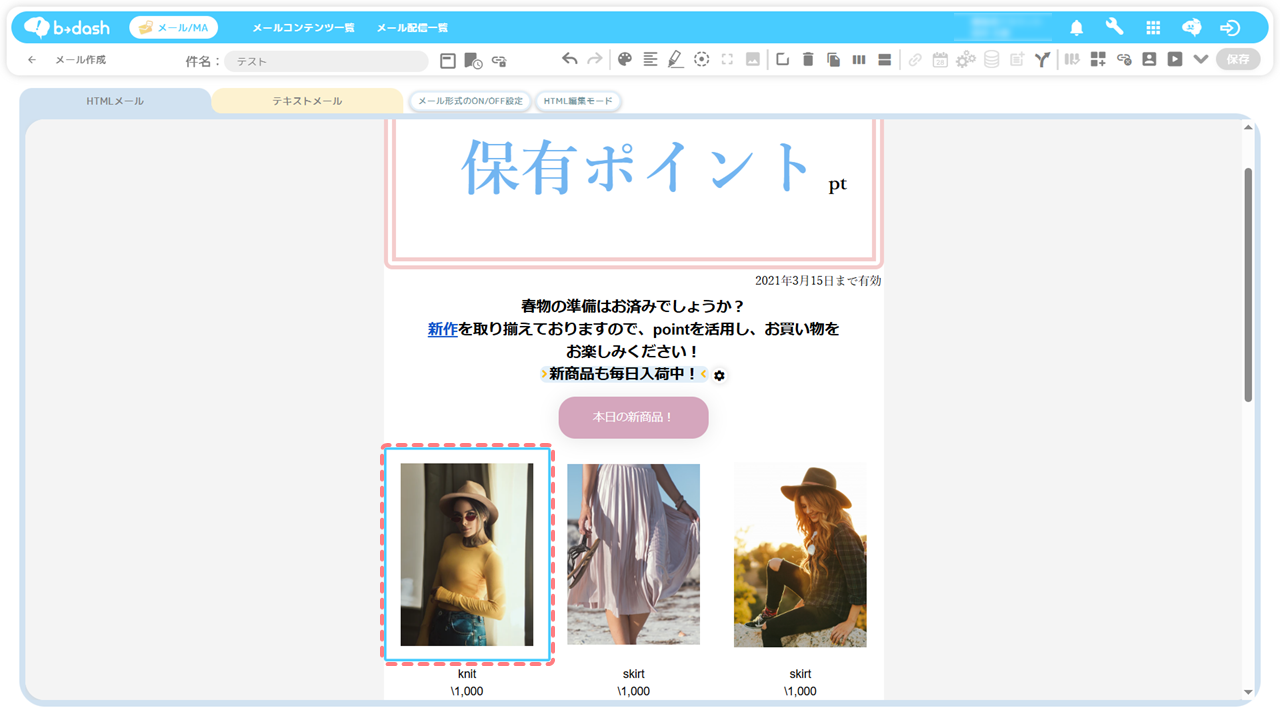Click the 保存 save button

click(x=1238, y=60)
